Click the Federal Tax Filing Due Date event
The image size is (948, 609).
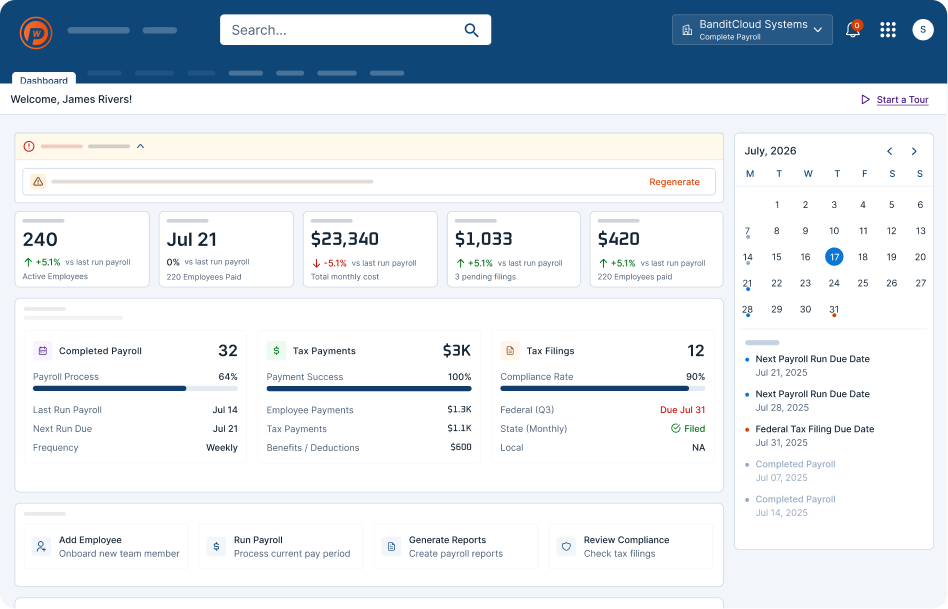tap(810, 436)
